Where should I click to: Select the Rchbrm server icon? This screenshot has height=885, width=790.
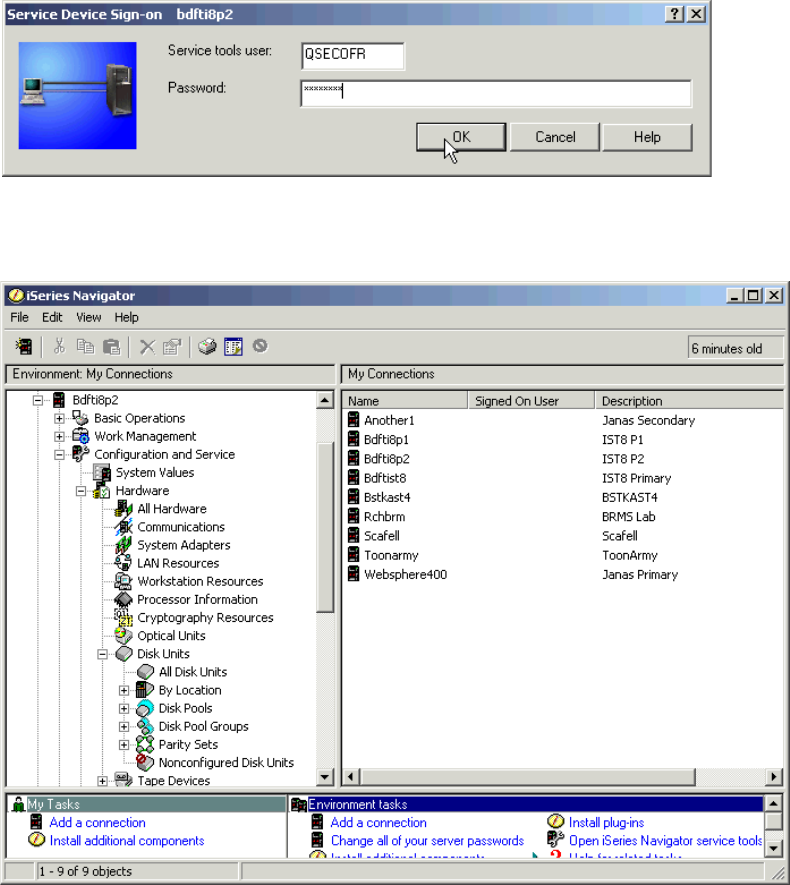353,516
